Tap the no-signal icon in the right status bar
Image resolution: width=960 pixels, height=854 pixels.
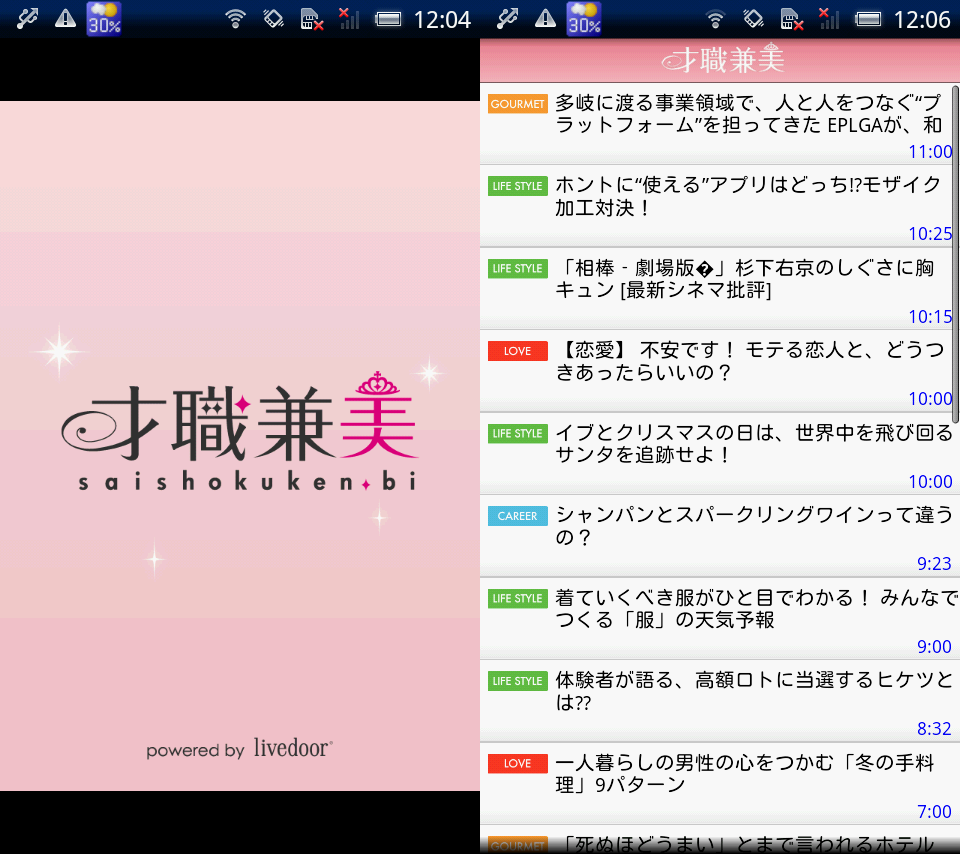tap(829, 19)
